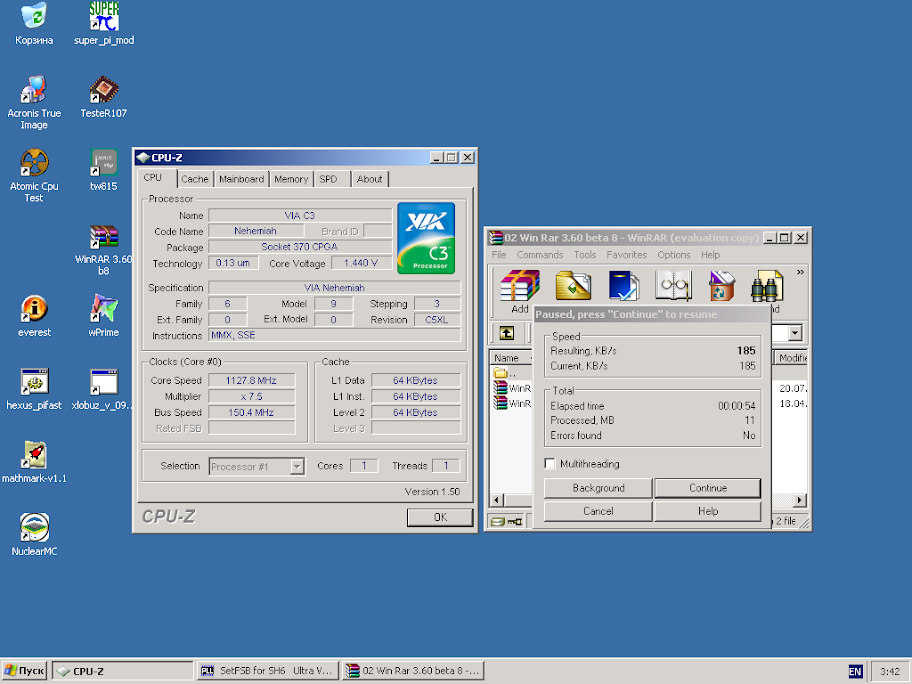
Task: Select the TesteR107 desktop icon
Action: (104, 97)
